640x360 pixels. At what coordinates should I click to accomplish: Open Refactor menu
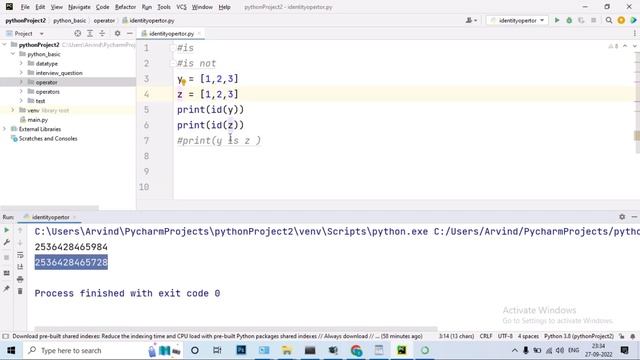[x=125, y=7]
